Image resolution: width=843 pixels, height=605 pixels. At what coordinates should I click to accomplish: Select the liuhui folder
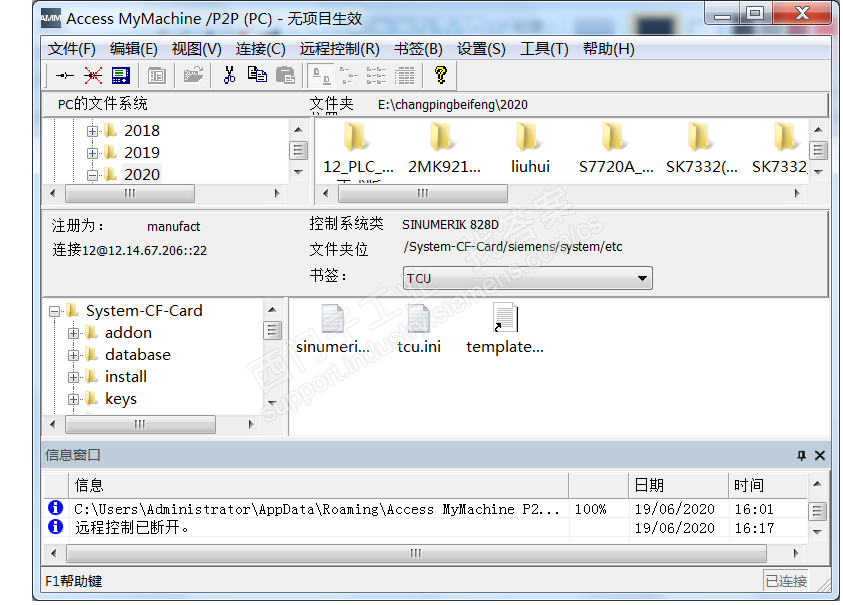(x=530, y=148)
